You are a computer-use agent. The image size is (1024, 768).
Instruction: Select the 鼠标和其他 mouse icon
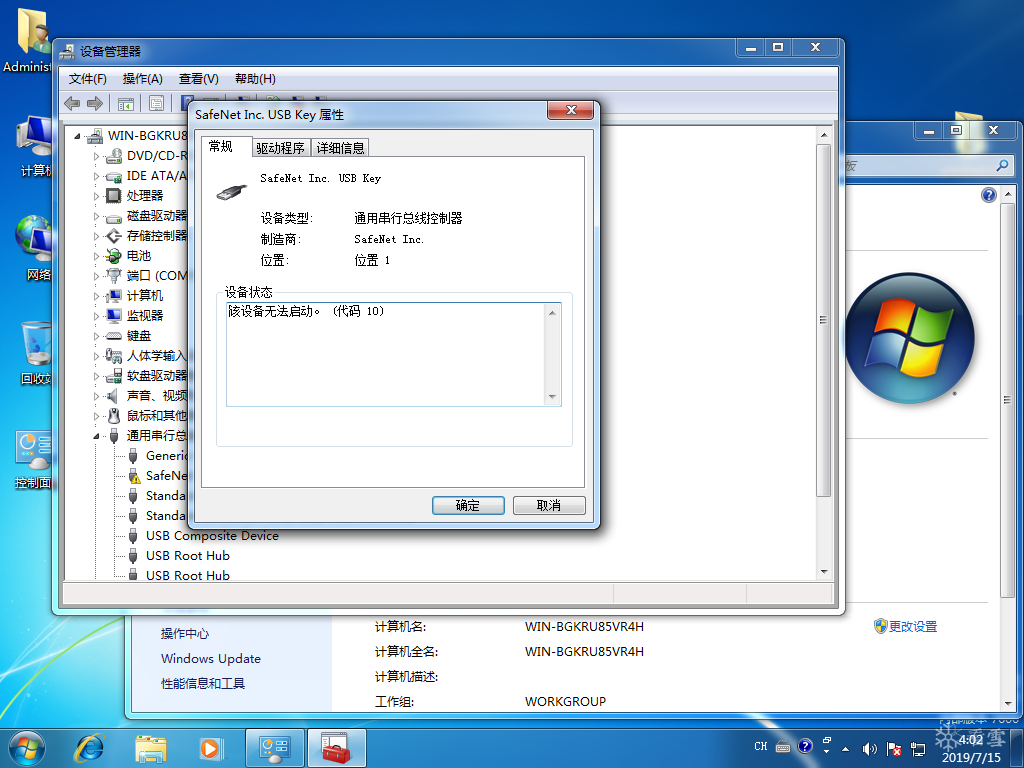pyautogui.click(x=114, y=416)
